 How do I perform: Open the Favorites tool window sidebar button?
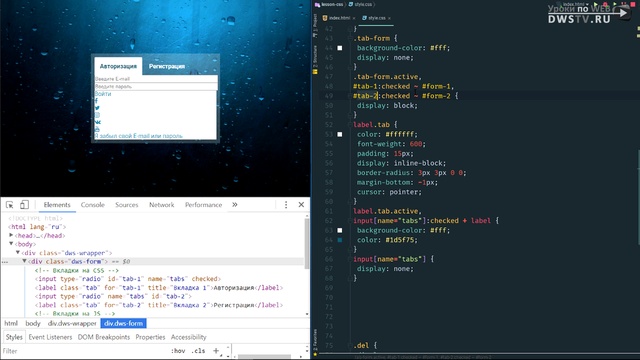click(x=315, y=343)
